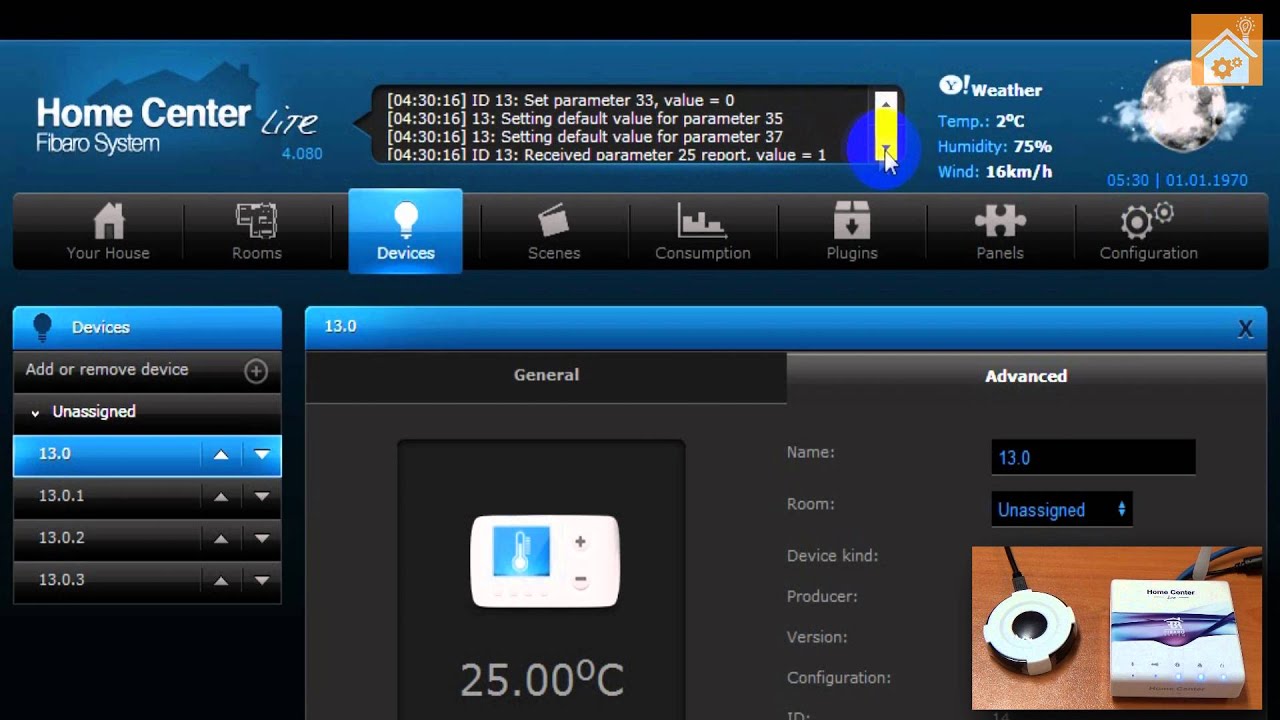Click the thermostat minus button

click(580, 580)
